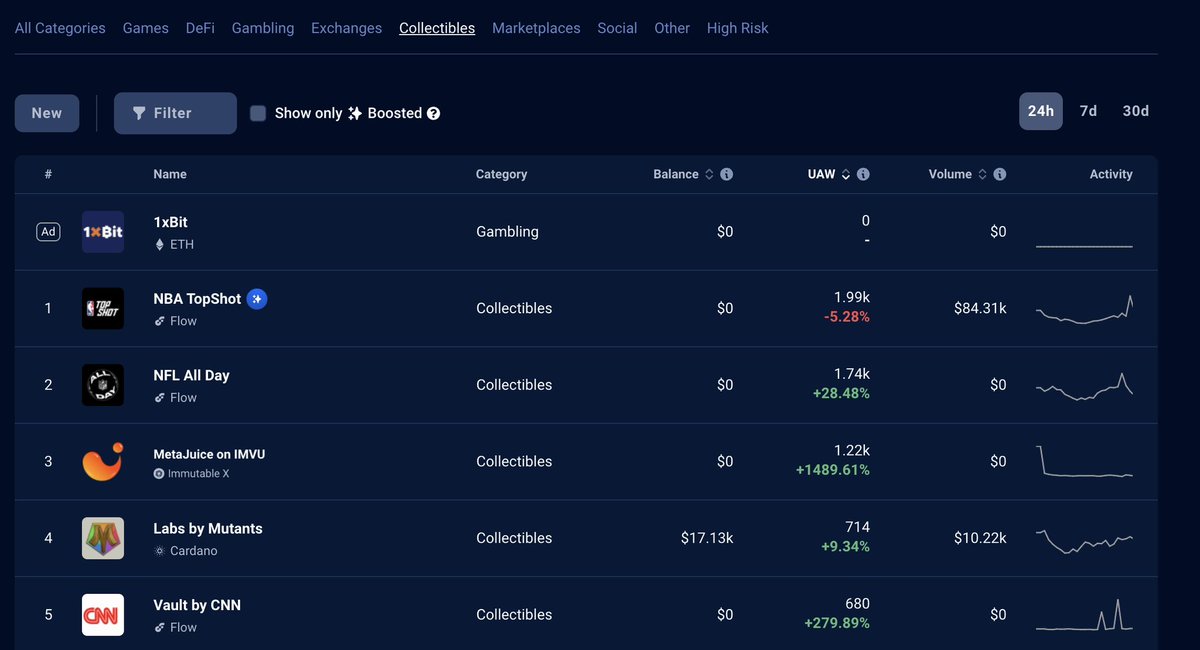The image size is (1200, 650).
Task: Click the Immutable X chain icon under MetaJuice
Action: pyautogui.click(x=159, y=474)
